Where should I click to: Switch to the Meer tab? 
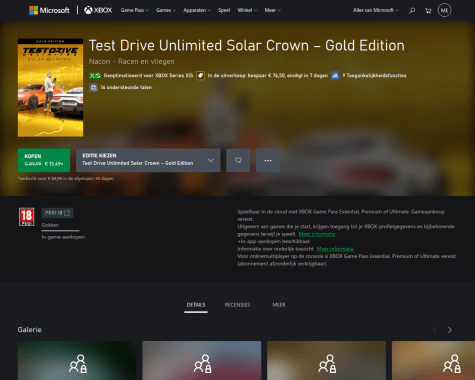pos(279,305)
